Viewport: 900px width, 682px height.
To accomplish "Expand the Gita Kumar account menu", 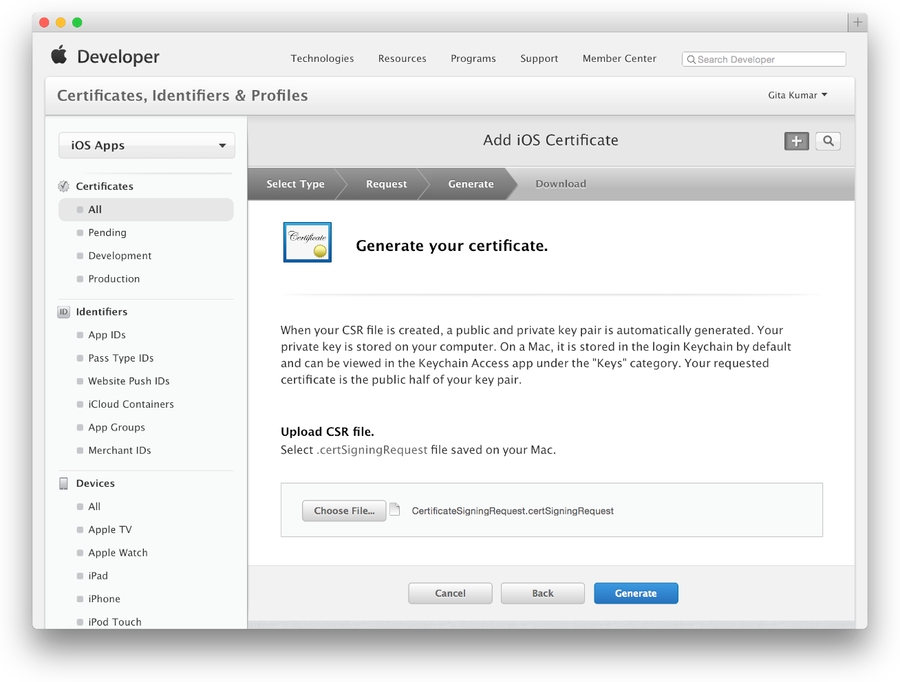I will tap(797, 95).
